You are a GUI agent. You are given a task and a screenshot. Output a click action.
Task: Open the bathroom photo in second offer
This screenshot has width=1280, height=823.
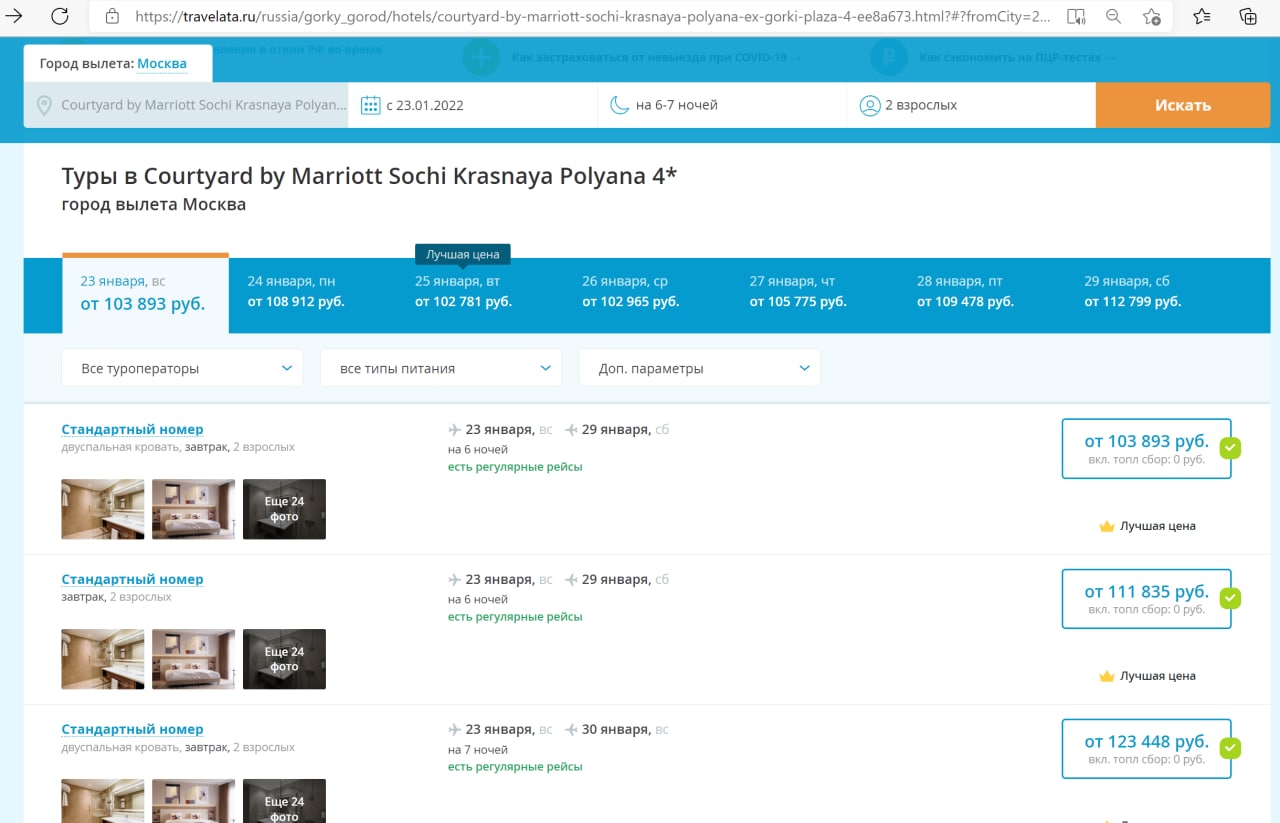[103, 659]
